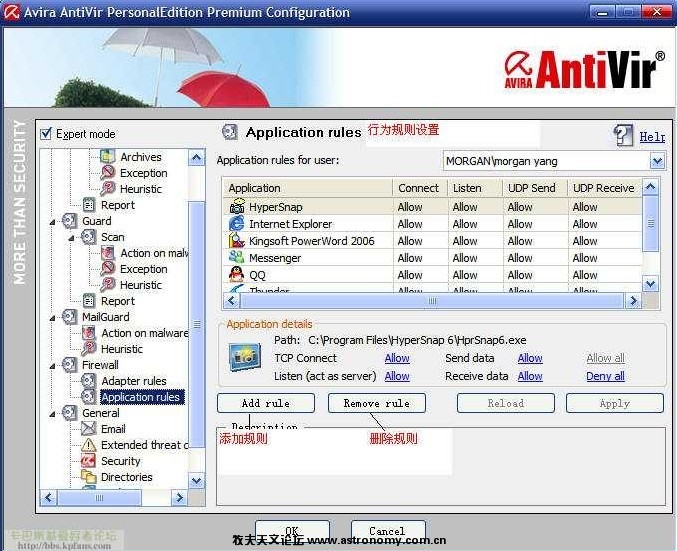677x551 pixels.
Task: Click the Firewall gear icon
Action: (x=70, y=364)
